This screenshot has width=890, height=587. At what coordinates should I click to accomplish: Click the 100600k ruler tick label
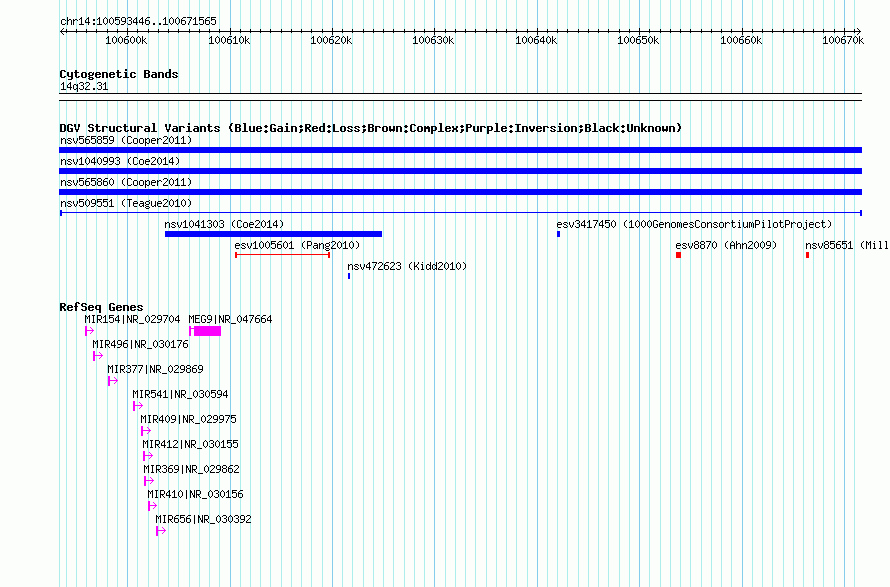(126, 40)
